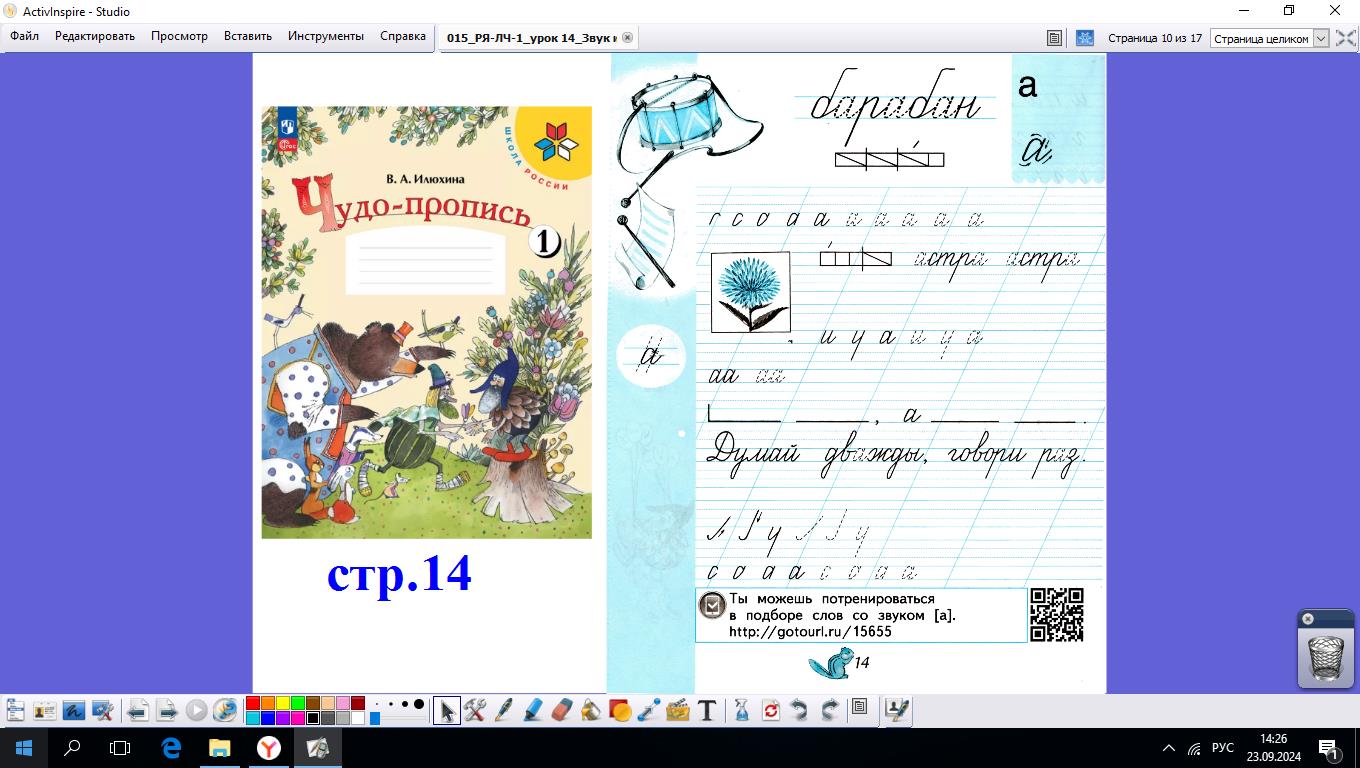The image size is (1360, 768).
Task: Go to the next page arrow
Action: click(x=167, y=710)
